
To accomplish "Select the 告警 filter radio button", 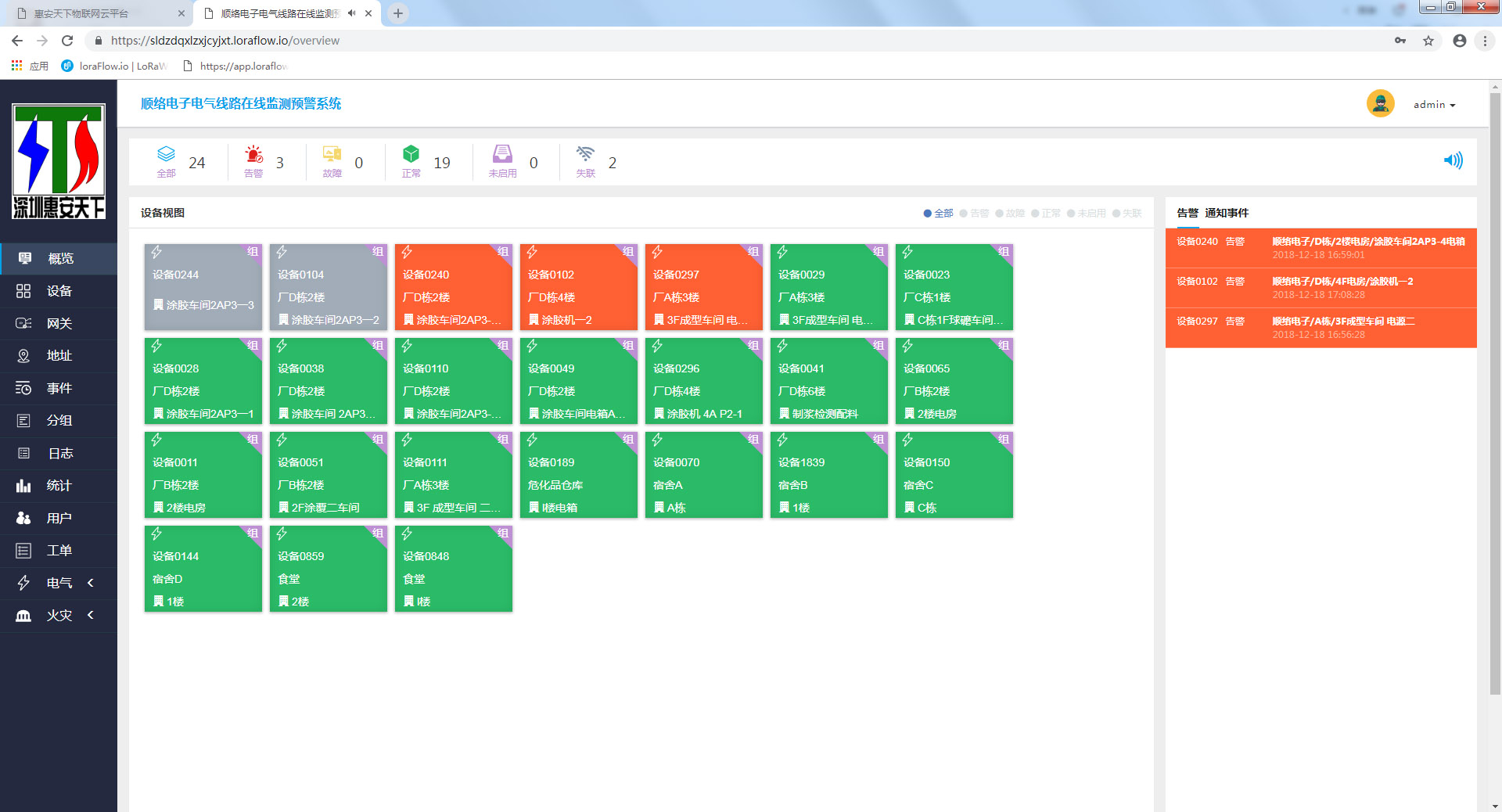I will 964,214.
